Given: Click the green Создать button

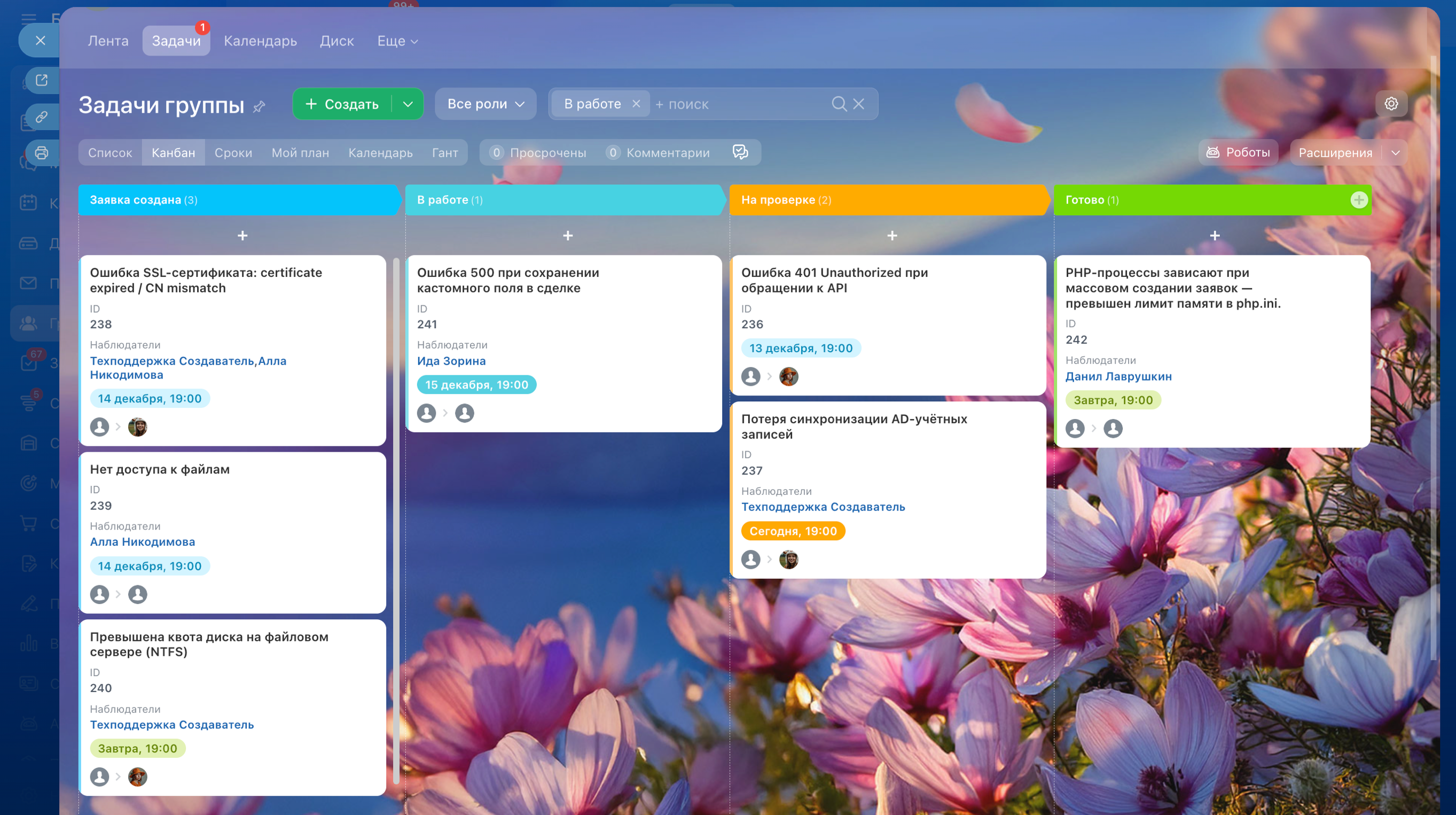Looking at the screenshot, I should pyautogui.click(x=342, y=104).
